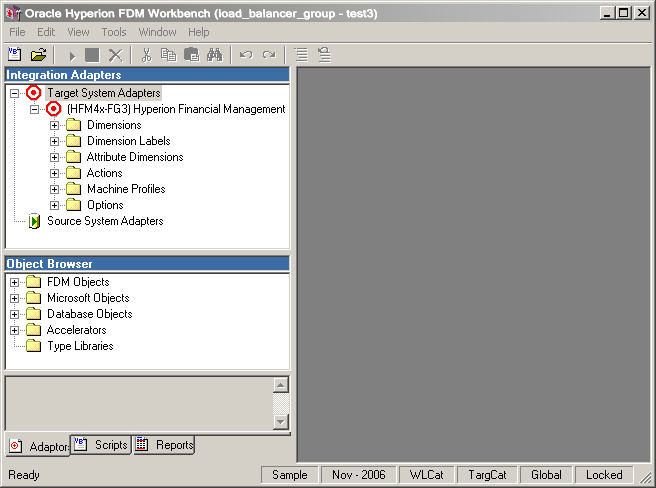
Task: Select the Actions tree item
Action: (x=105, y=173)
